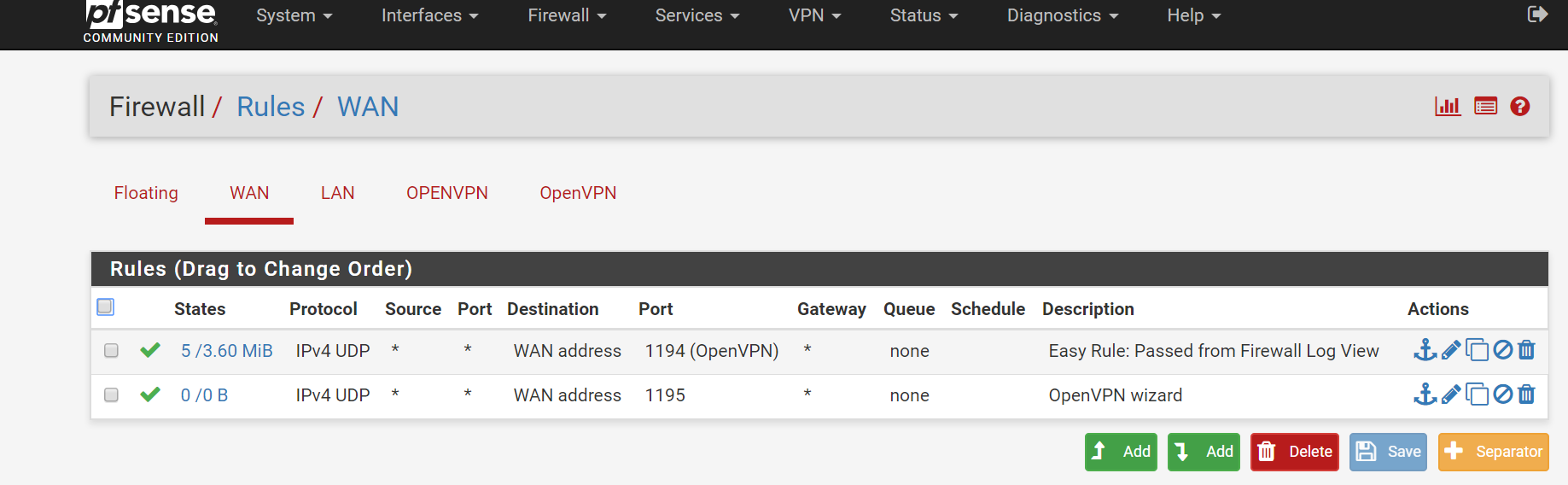This screenshot has height=485, width=1568.
Task: Open the Diagnostics dropdown menu
Action: click(1063, 15)
